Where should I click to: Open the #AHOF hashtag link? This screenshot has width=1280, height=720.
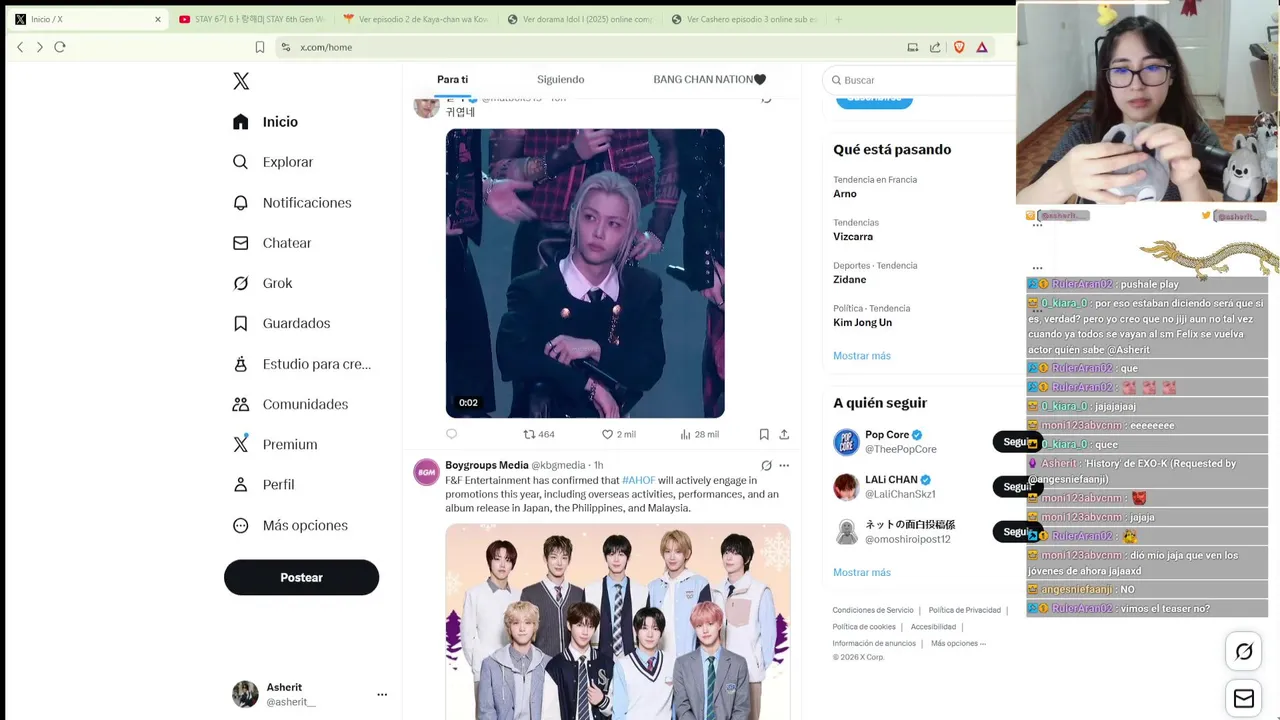tap(639, 480)
